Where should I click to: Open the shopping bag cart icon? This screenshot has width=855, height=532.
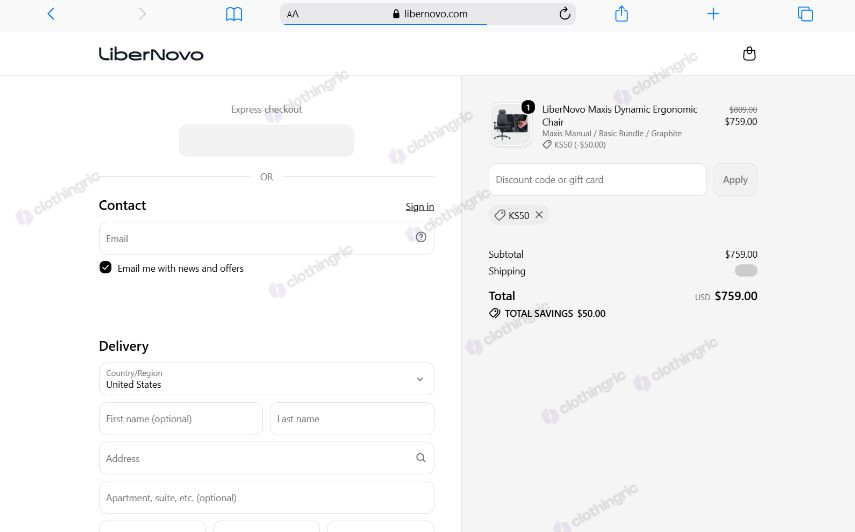749,53
